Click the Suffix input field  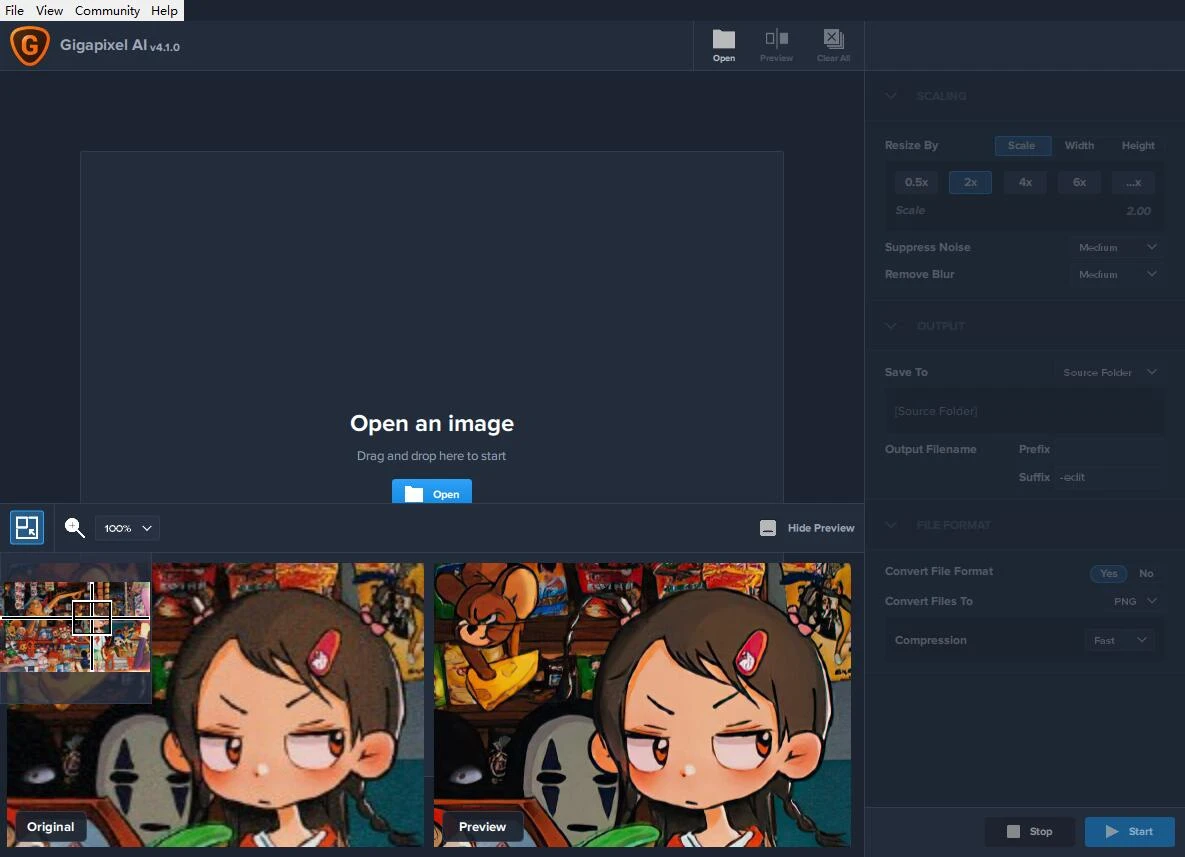[1108, 477]
